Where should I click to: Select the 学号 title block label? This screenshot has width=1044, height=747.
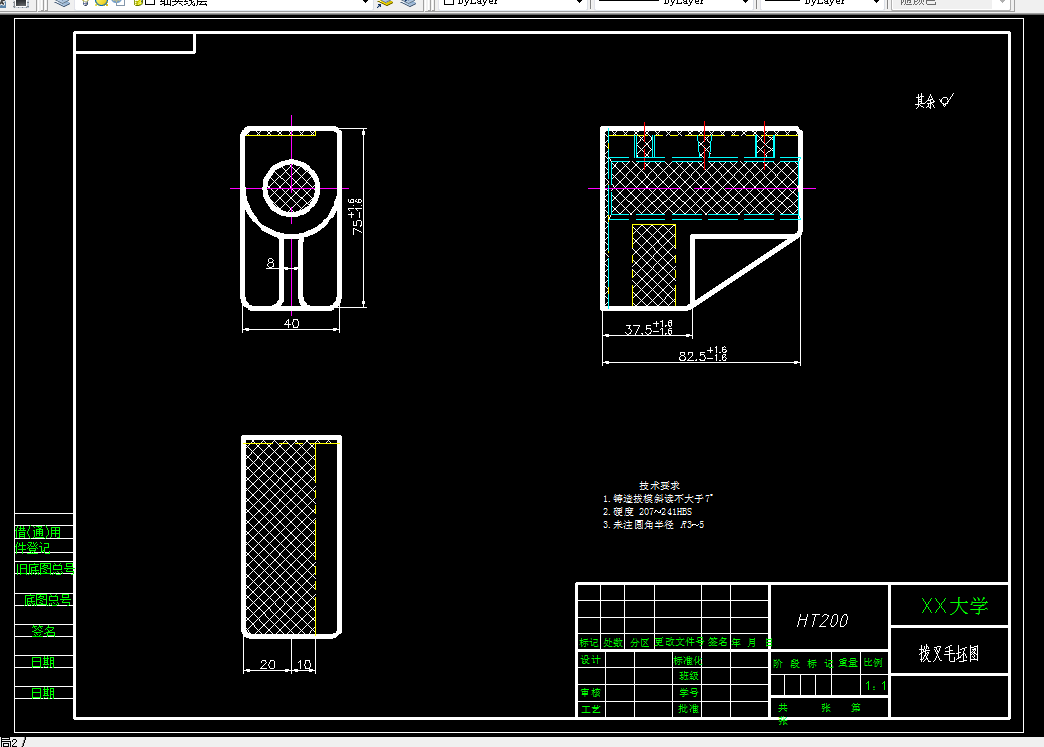(x=688, y=693)
